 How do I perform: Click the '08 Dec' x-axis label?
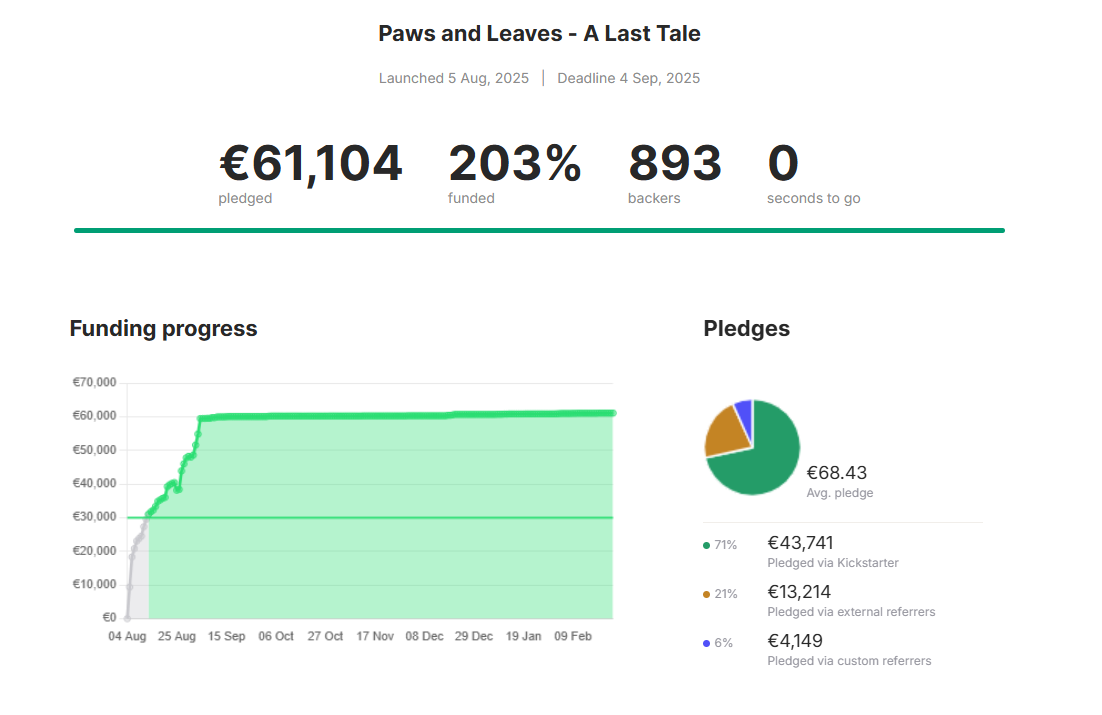click(x=425, y=637)
